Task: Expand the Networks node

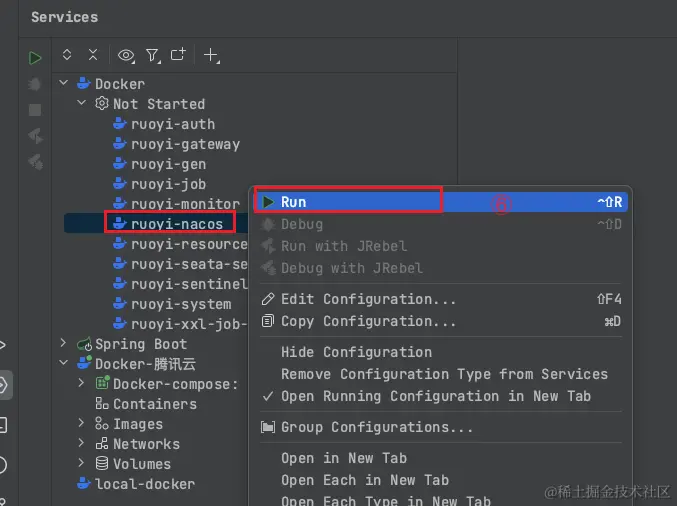Action: (x=81, y=443)
